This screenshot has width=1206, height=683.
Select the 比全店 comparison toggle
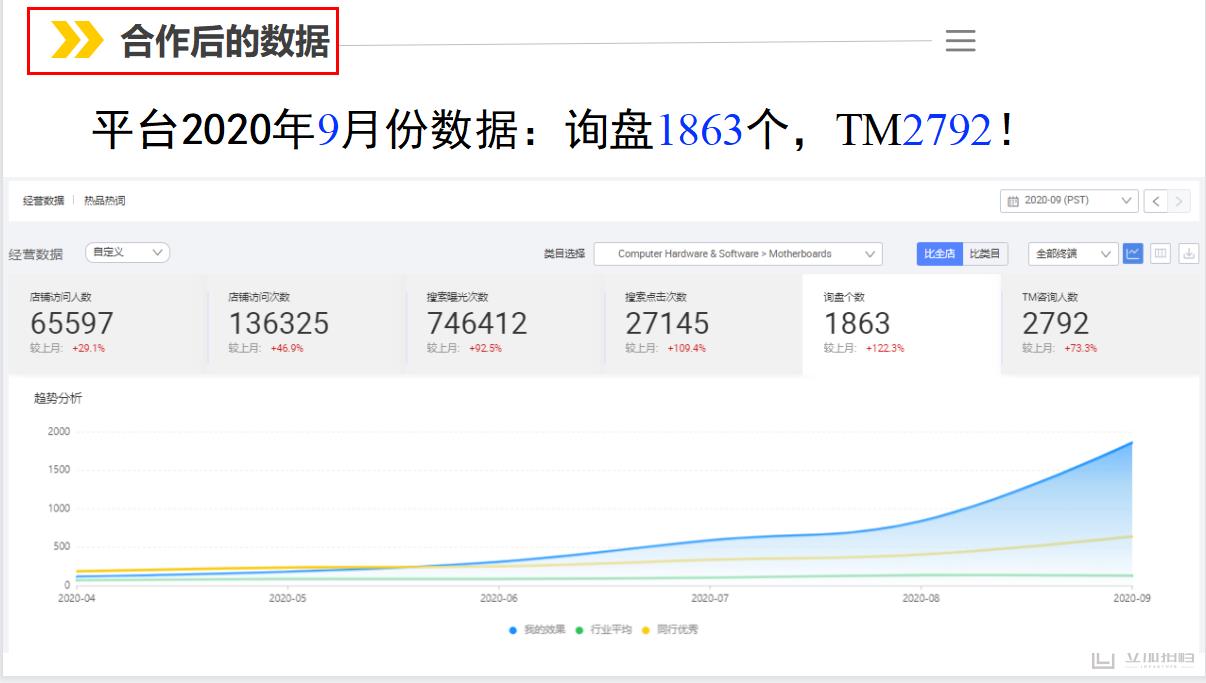[939, 254]
